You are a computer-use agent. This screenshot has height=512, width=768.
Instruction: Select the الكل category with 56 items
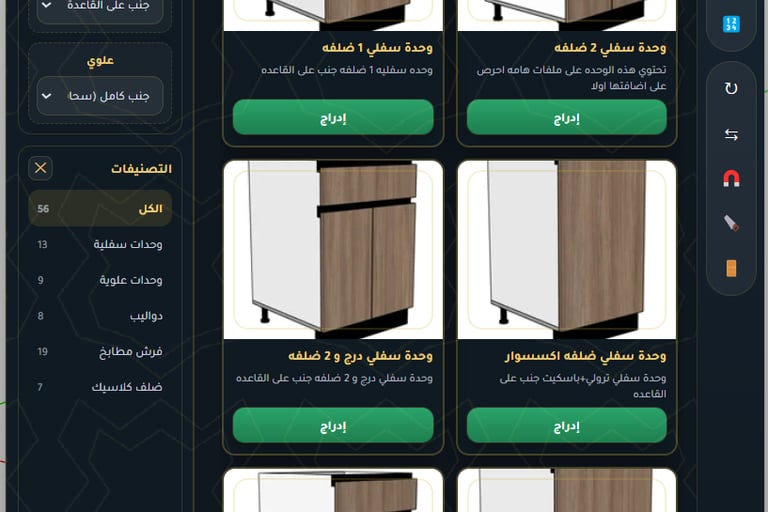click(100, 209)
